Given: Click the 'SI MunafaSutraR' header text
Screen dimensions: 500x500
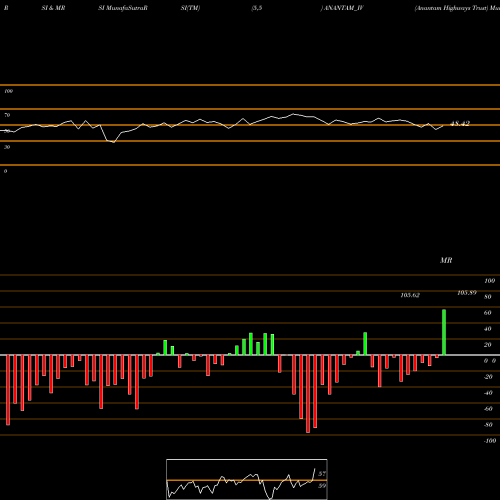Looking at the screenshot, I should pos(123,8).
